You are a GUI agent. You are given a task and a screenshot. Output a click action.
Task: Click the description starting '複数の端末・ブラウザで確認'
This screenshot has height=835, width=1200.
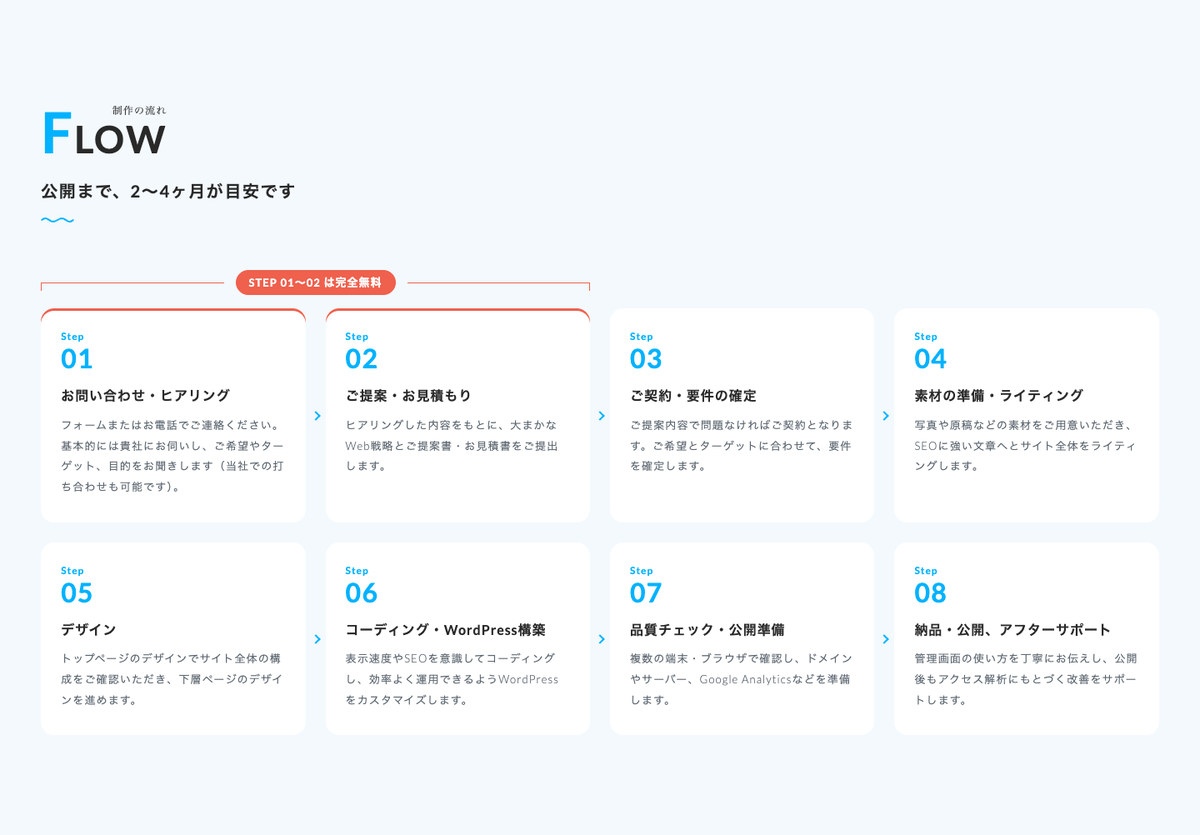click(741, 680)
